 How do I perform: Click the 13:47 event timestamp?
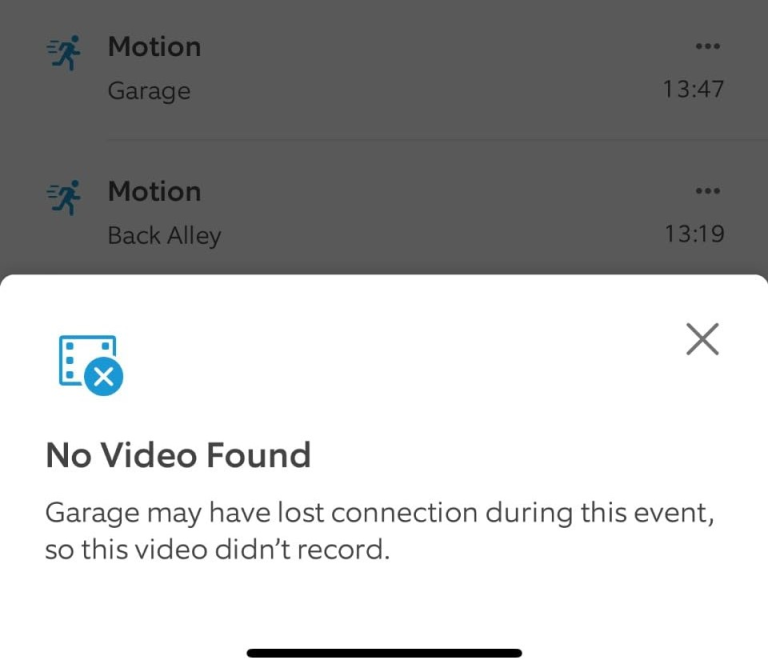[693, 89]
